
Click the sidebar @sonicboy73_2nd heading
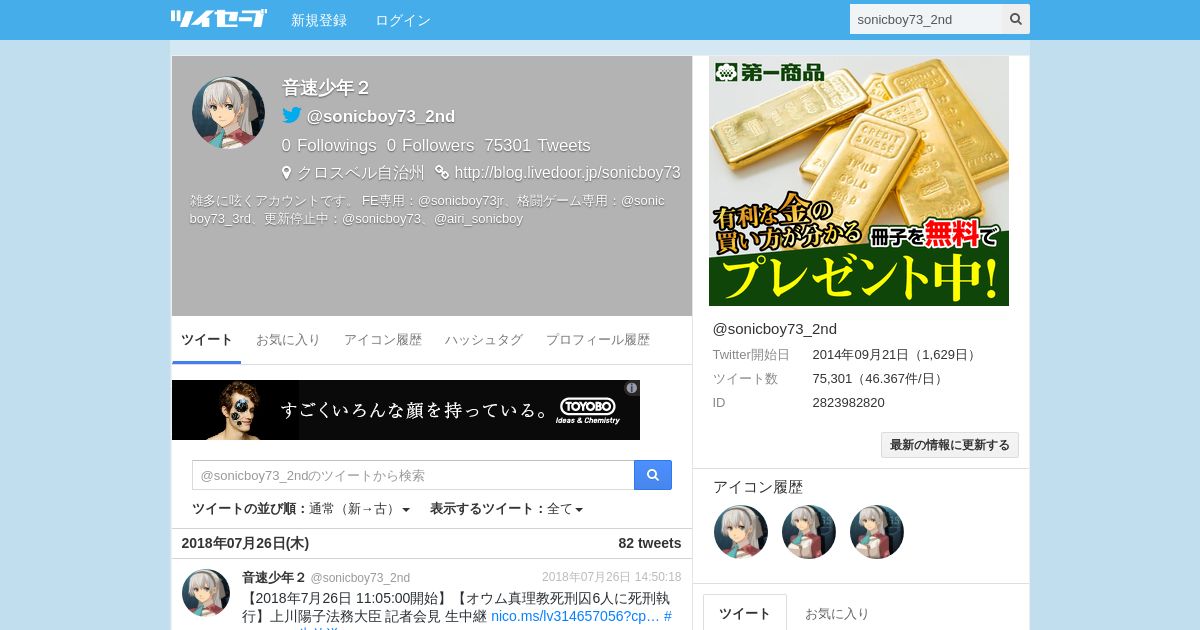click(x=775, y=329)
